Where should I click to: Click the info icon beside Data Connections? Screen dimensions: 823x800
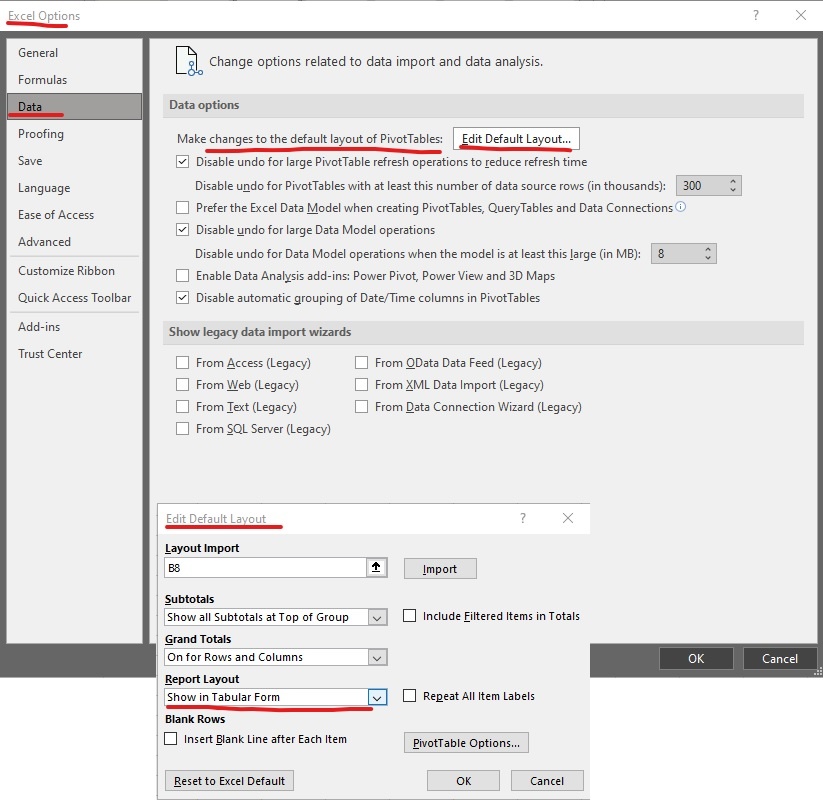pyautogui.click(x=680, y=207)
